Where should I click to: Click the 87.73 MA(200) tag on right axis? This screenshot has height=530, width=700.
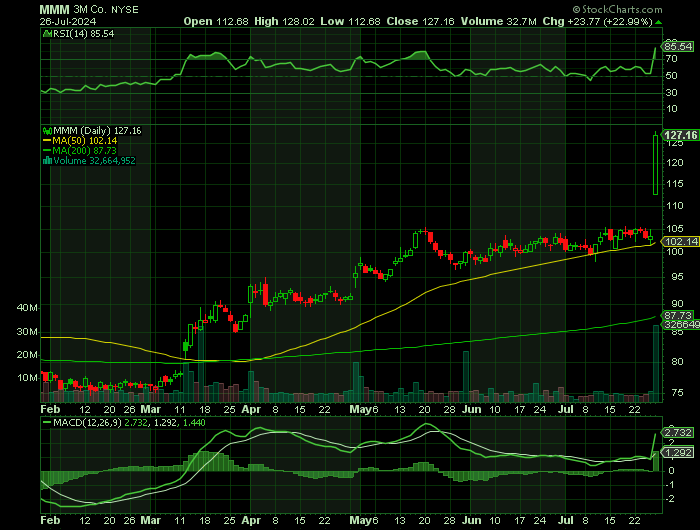[x=678, y=315]
